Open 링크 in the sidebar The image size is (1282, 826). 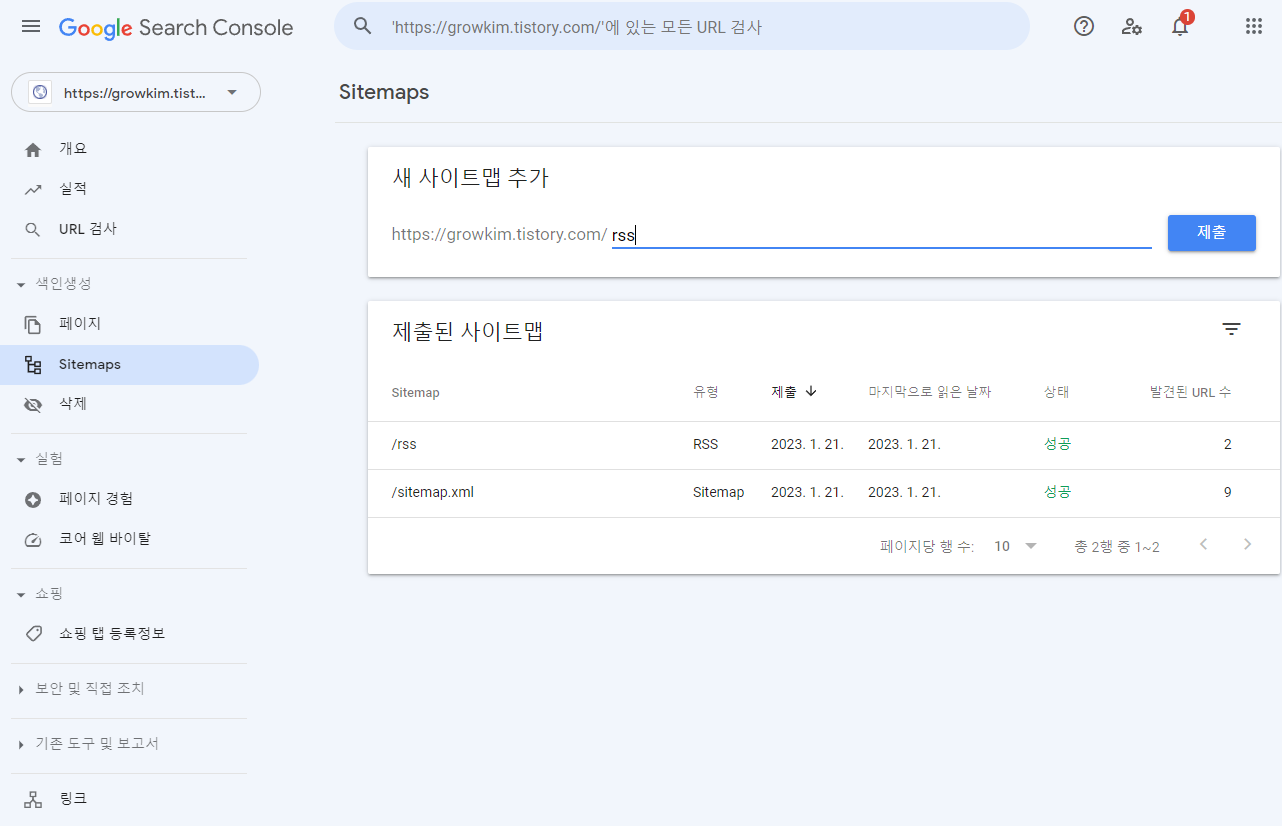pyautogui.click(x=129, y=799)
